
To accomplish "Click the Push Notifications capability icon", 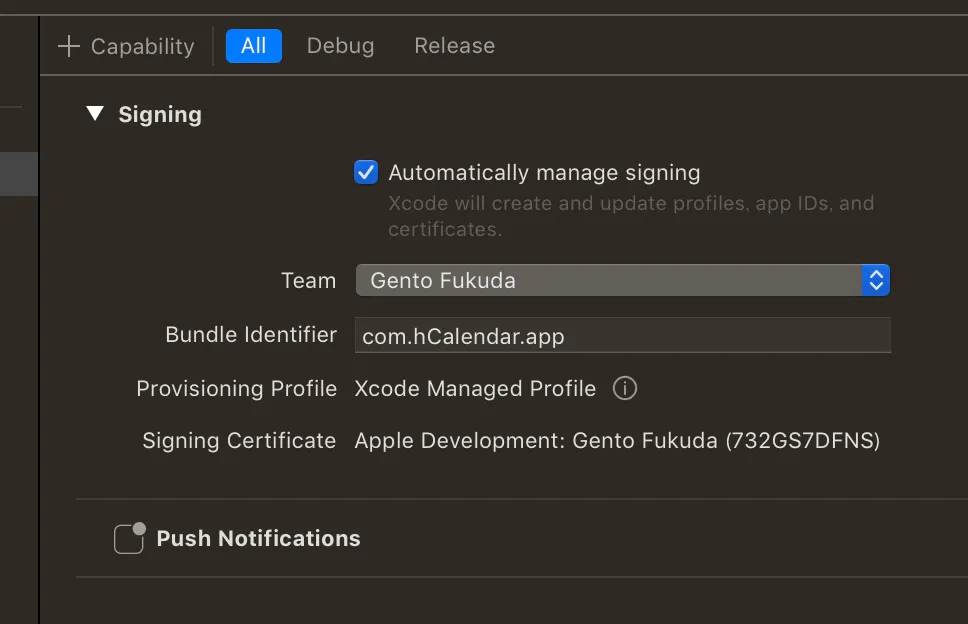I will coord(129,538).
